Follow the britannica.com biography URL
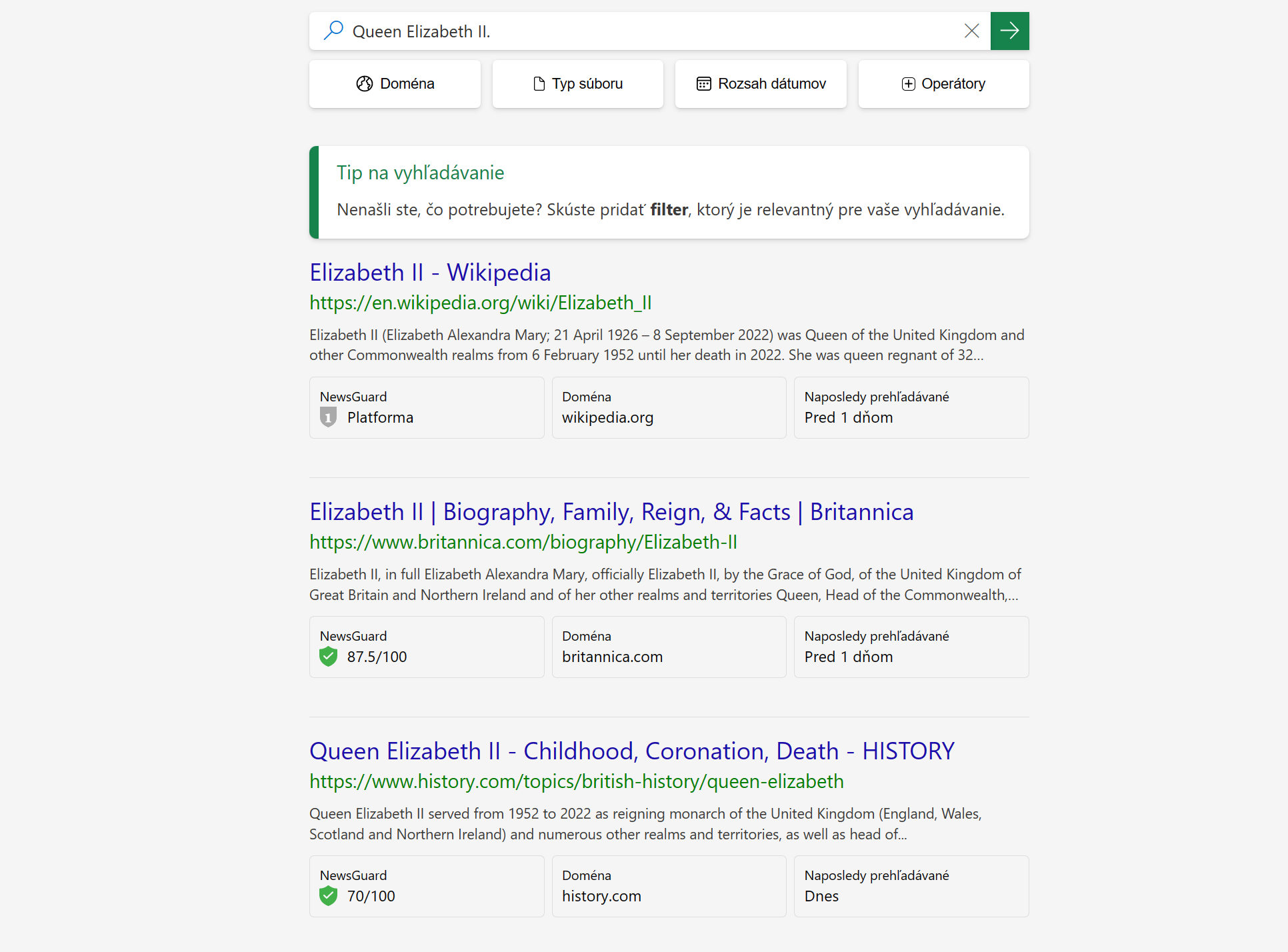 pos(523,542)
